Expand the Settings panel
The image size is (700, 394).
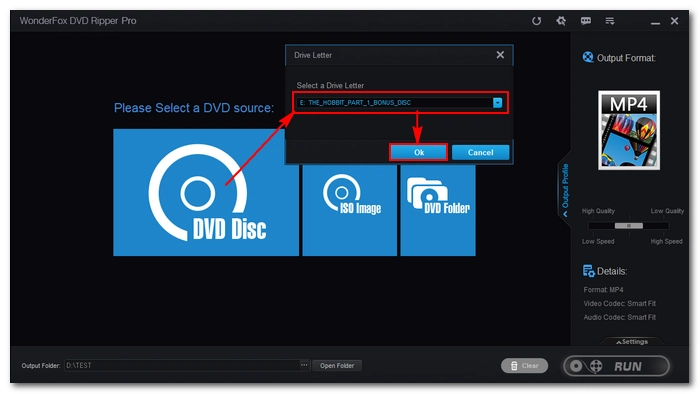point(632,341)
